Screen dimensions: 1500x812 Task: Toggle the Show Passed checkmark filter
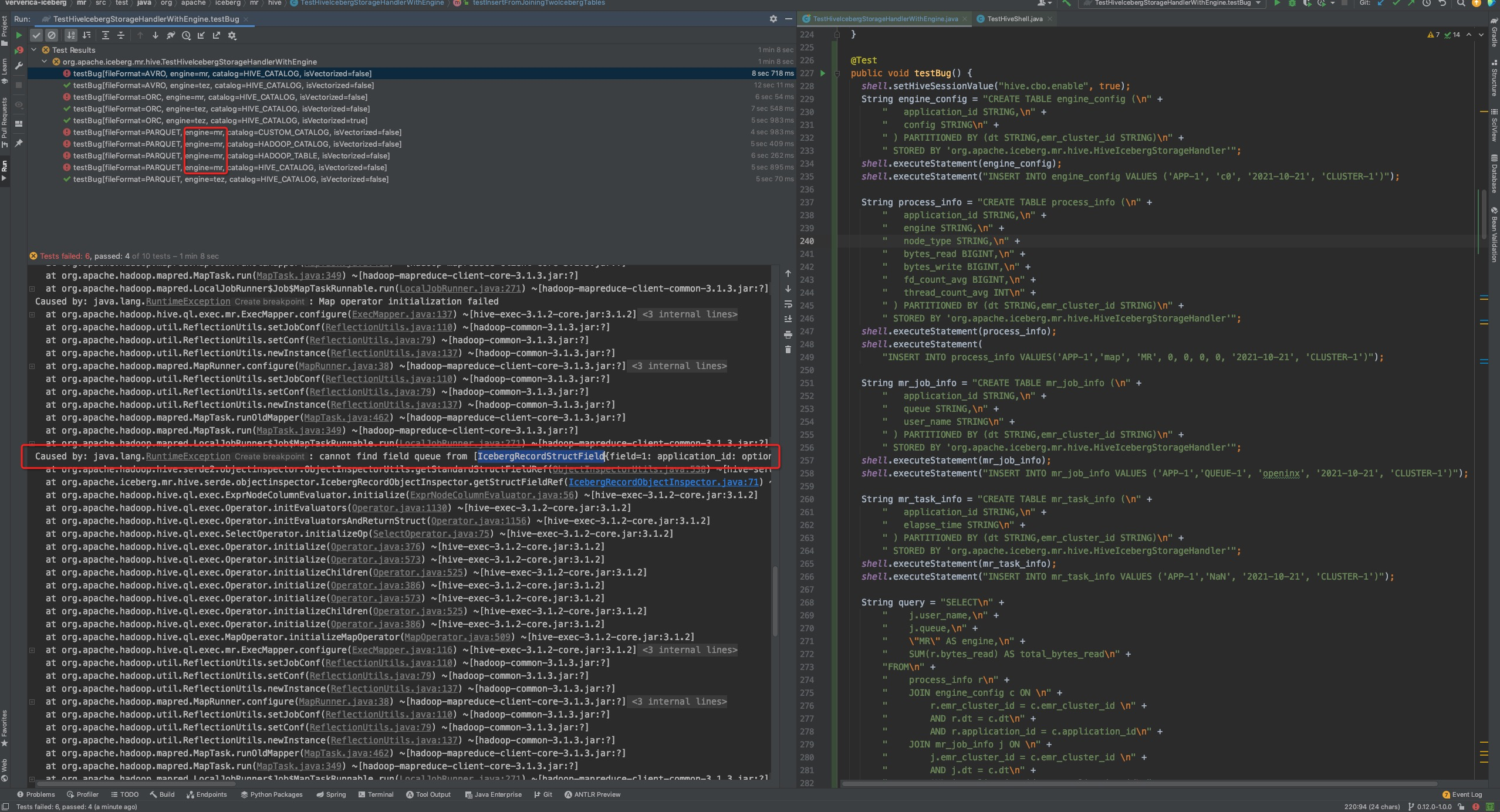click(36, 35)
